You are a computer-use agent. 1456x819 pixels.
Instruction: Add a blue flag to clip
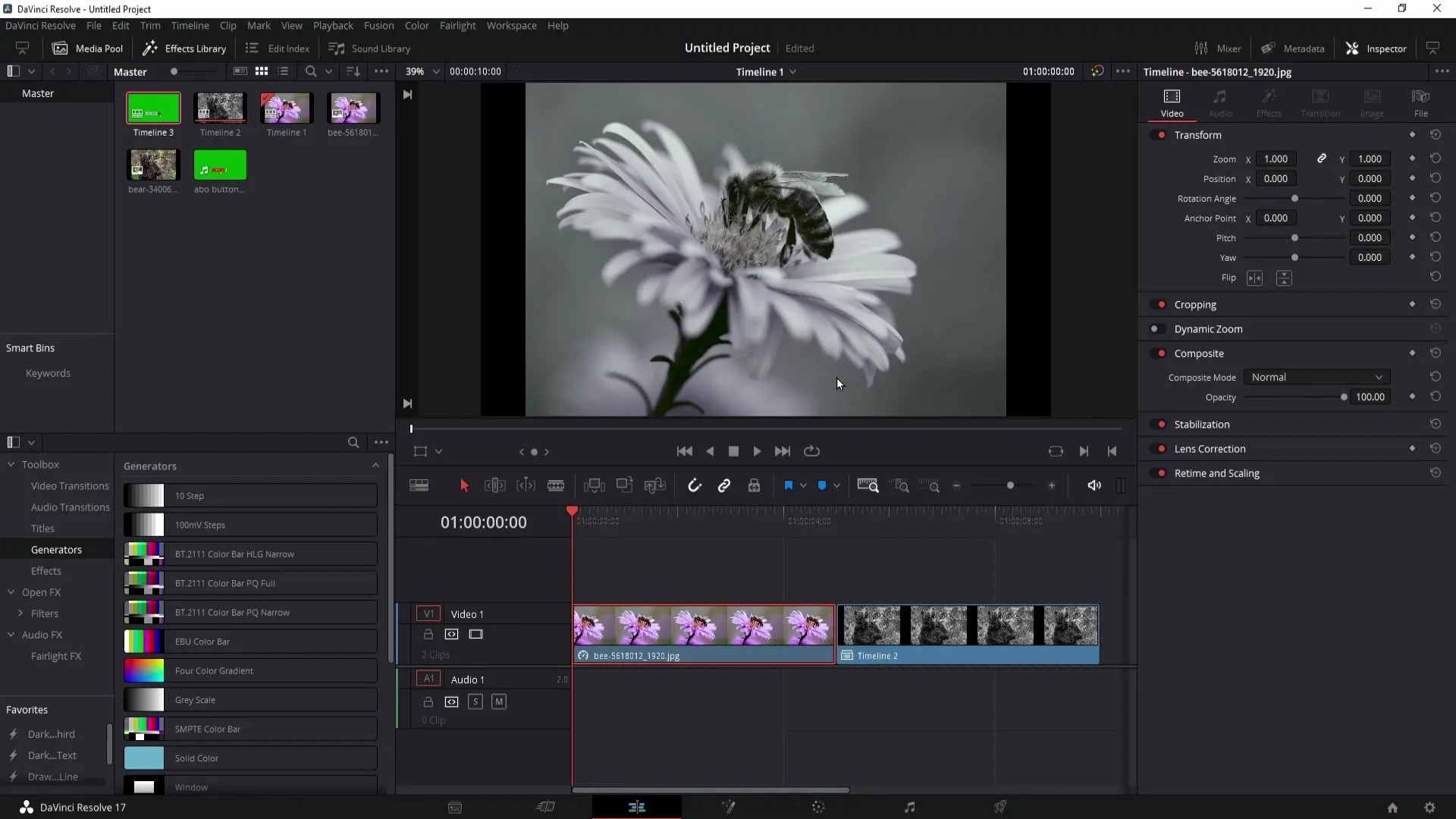[789, 485]
